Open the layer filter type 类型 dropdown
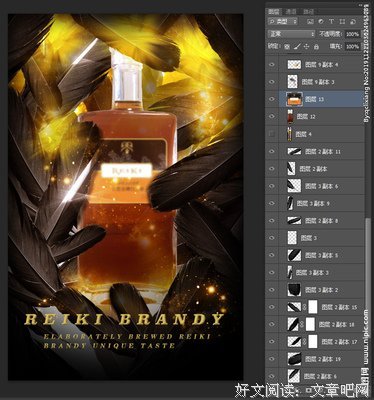 pos(283,22)
